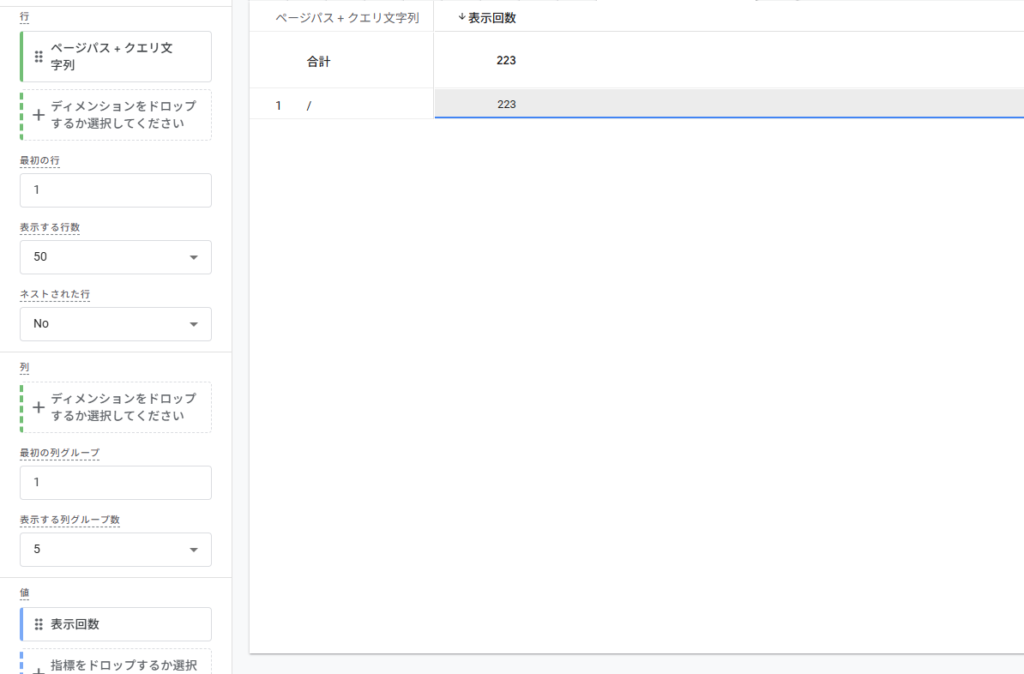Image resolution: width=1024 pixels, height=674 pixels.
Task: Click the descending sort arrow beside 表示回数 header
Action: pyautogui.click(x=461, y=17)
